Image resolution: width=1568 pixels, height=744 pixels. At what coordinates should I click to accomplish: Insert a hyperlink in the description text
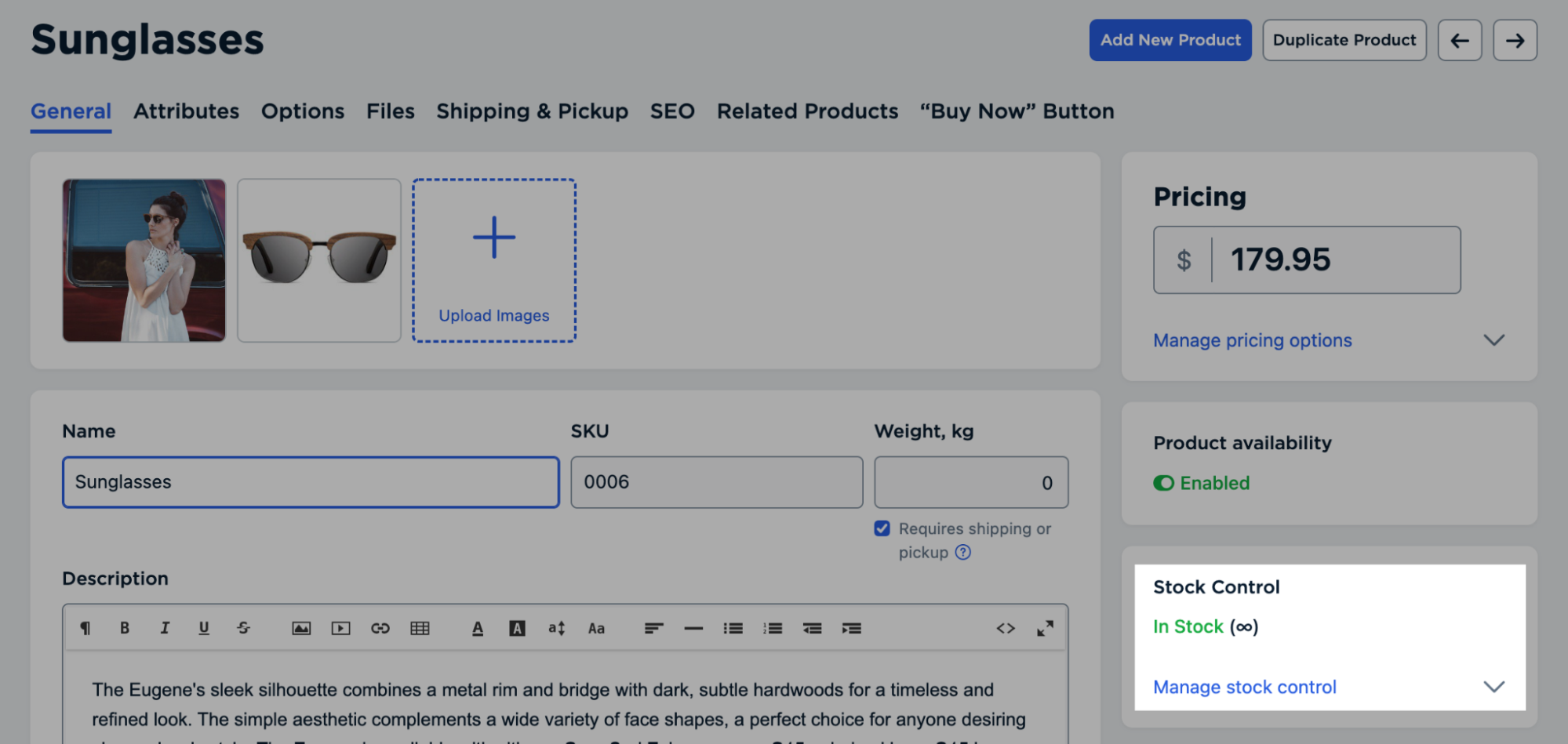(381, 628)
